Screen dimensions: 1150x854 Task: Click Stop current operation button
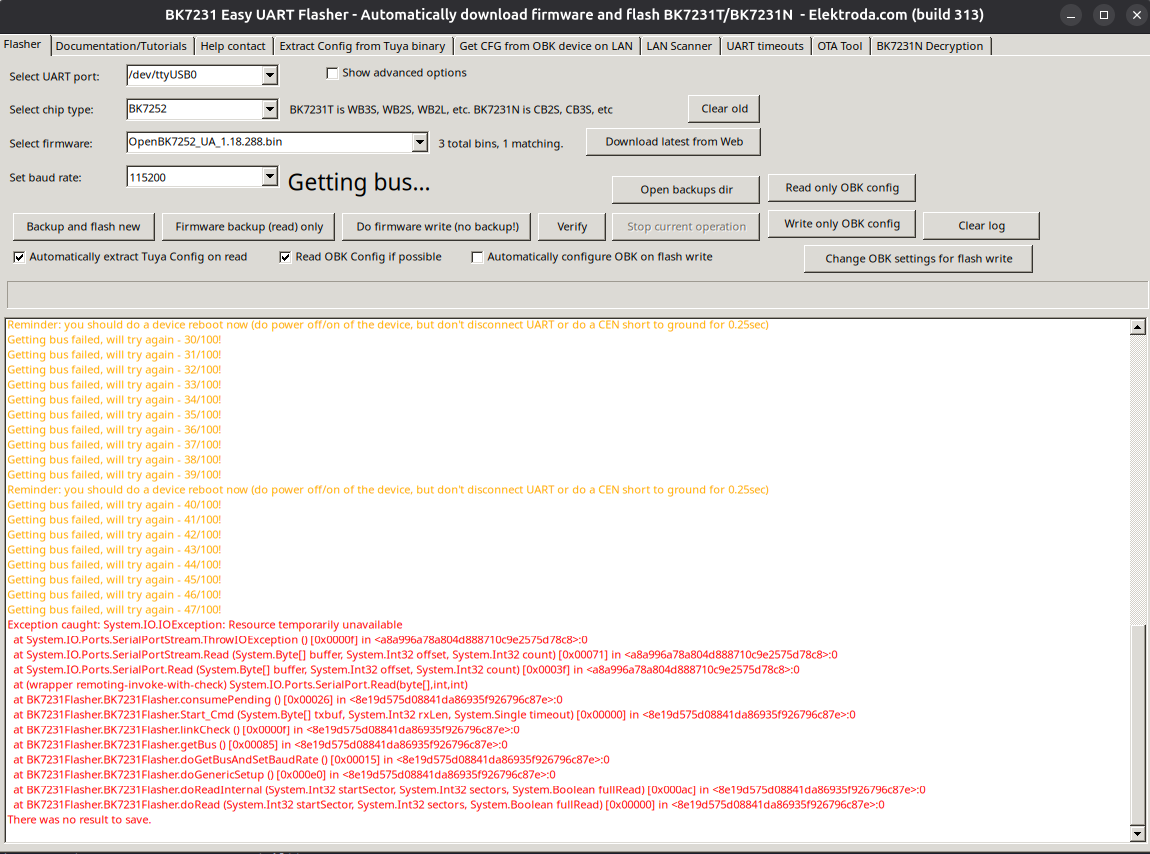pos(686,227)
